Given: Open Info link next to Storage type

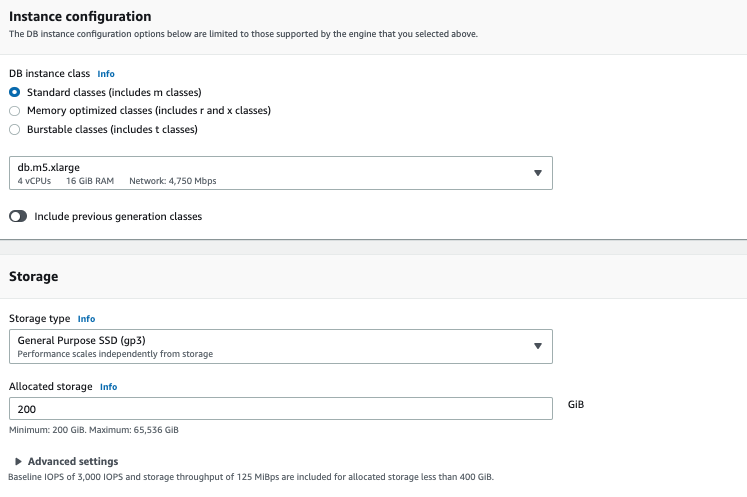Looking at the screenshot, I should [x=86, y=319].
